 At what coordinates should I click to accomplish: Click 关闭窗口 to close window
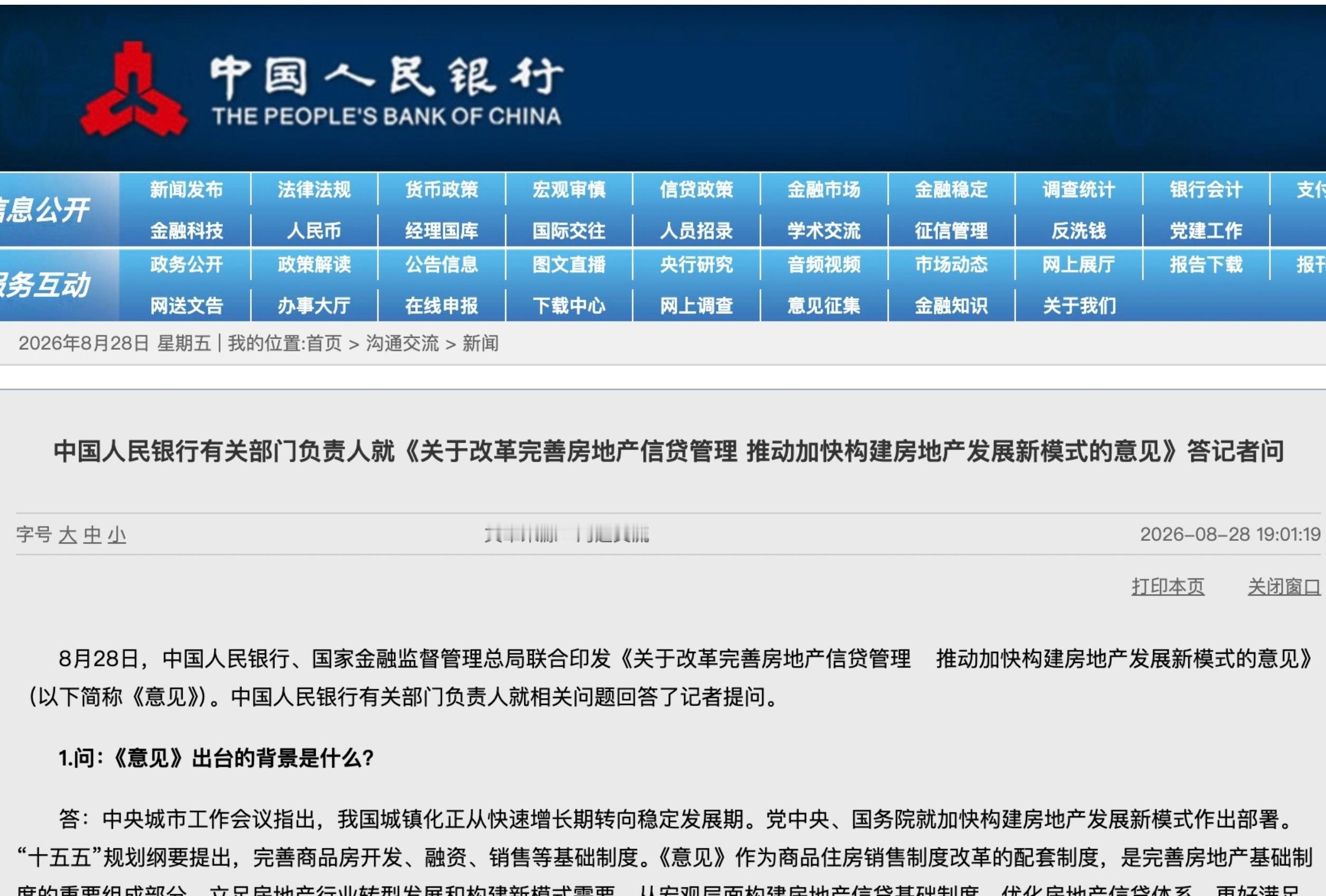pyautogui.click(x=1284, y=586)
